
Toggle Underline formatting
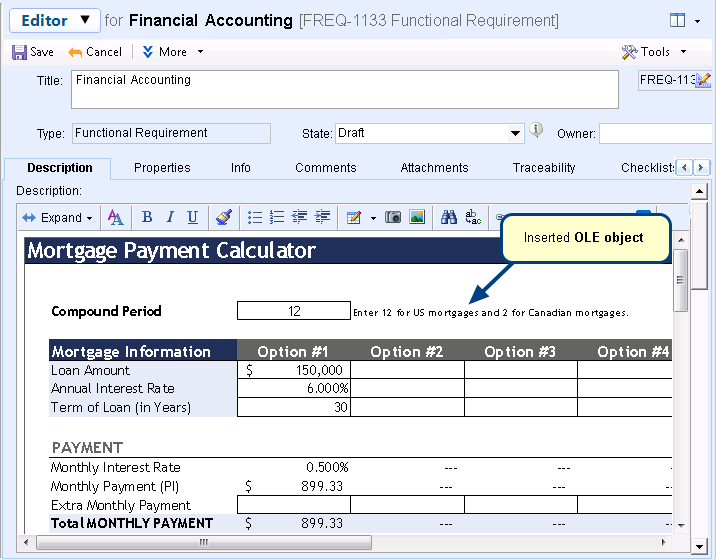pos(192,217)
